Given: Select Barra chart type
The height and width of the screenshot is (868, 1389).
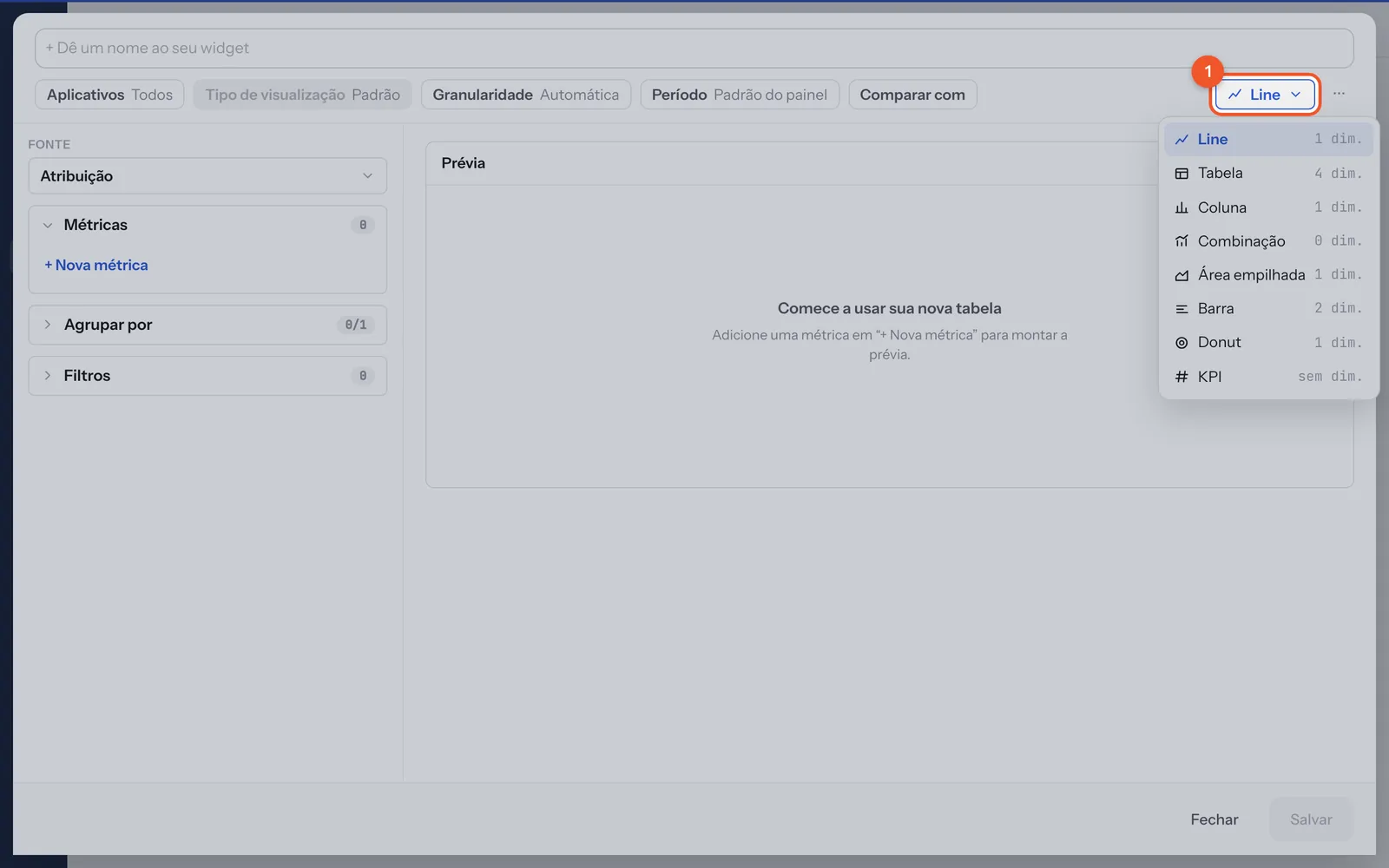Looking at the screenshot, I should [x=1268, y=309].
